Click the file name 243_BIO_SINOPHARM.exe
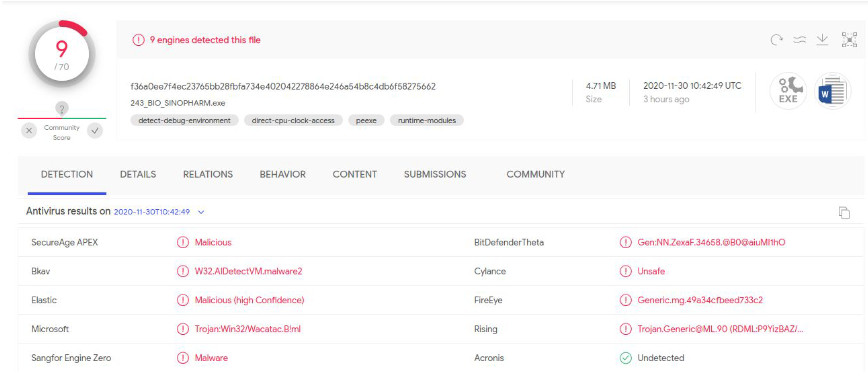Image resolution: width=868 pixels, height=377 pixels. (178, 103)
